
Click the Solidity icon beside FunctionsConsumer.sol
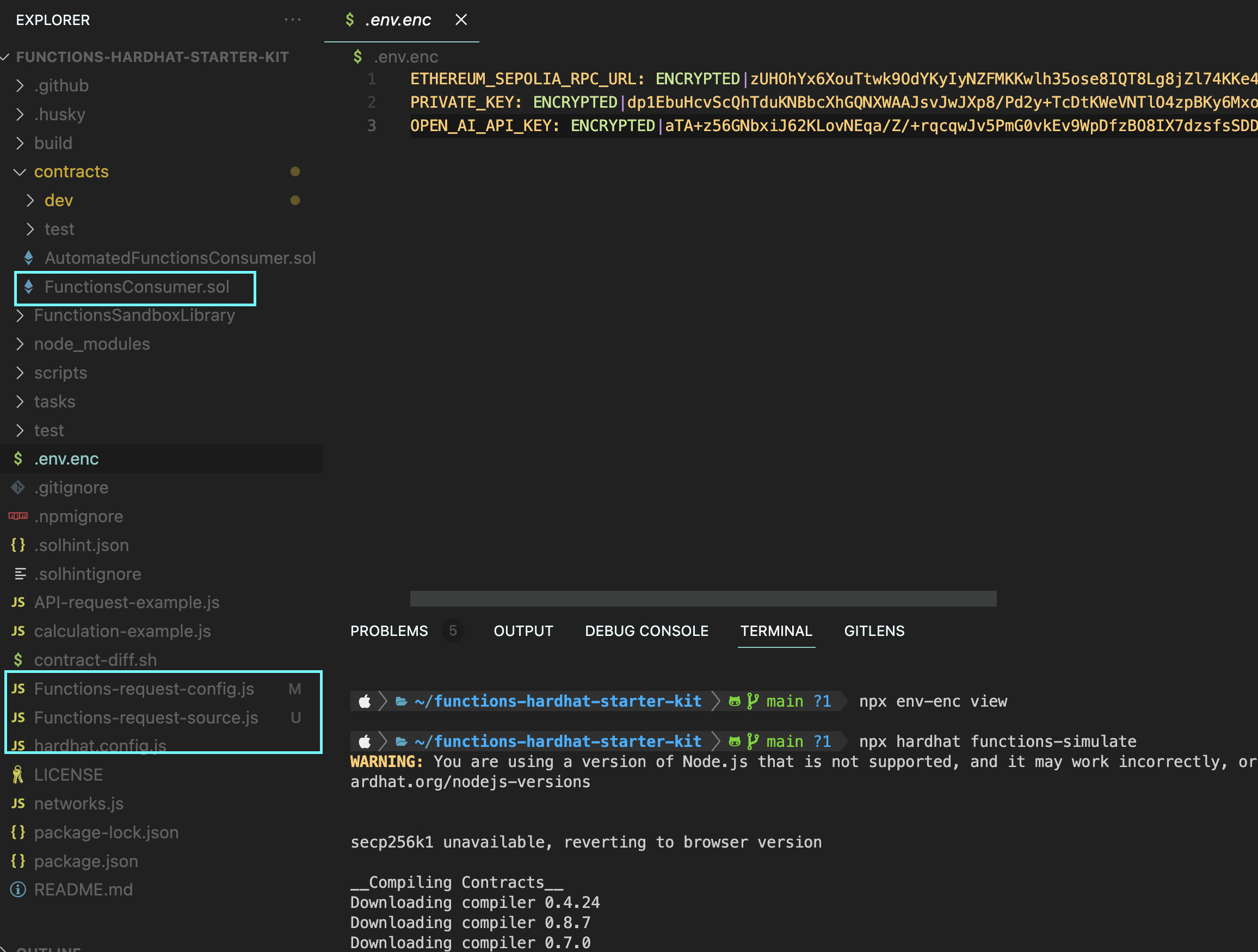(28, 287)
